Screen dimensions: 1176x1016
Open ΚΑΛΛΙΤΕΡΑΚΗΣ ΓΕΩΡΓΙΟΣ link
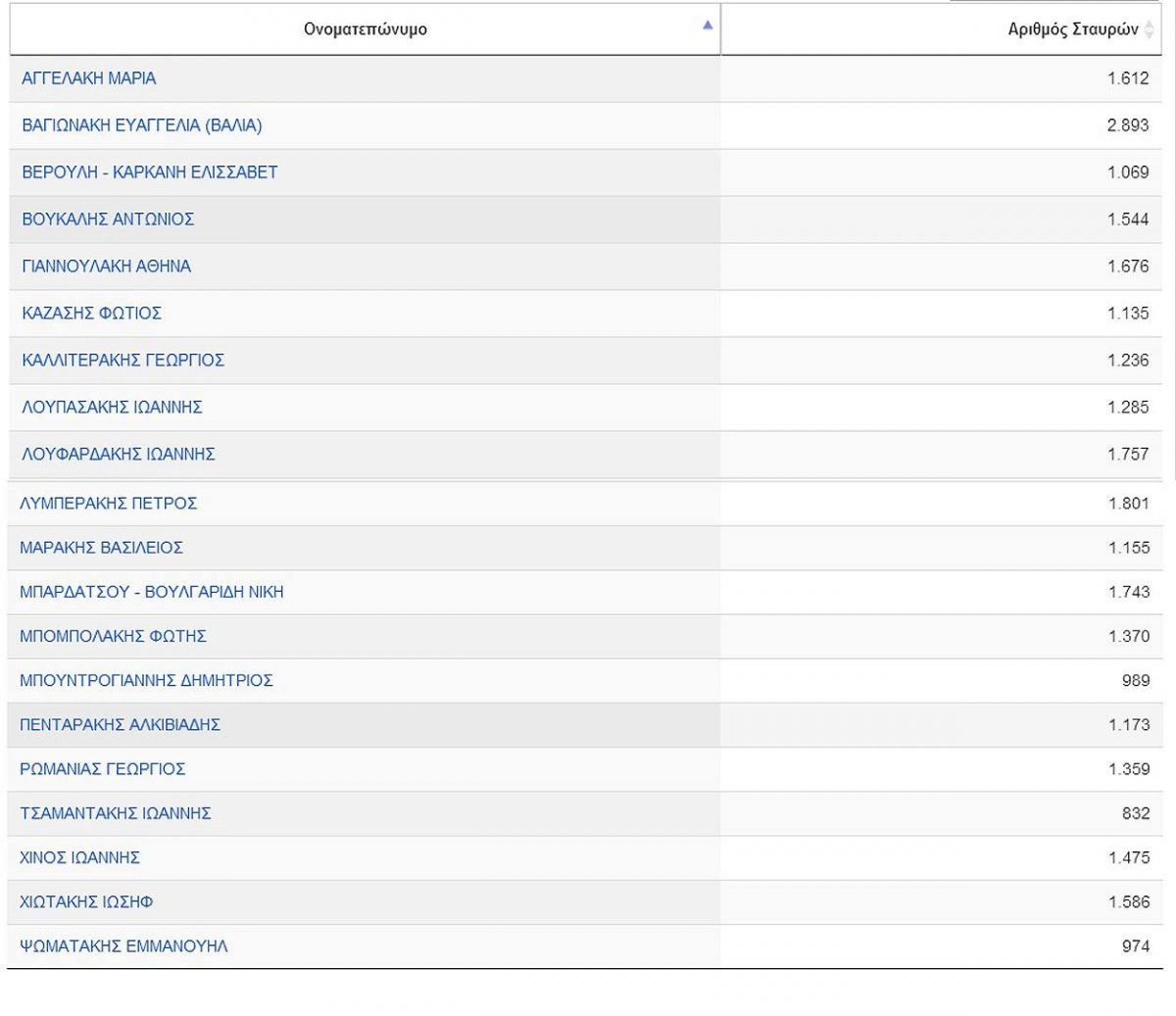coord(123,361)
